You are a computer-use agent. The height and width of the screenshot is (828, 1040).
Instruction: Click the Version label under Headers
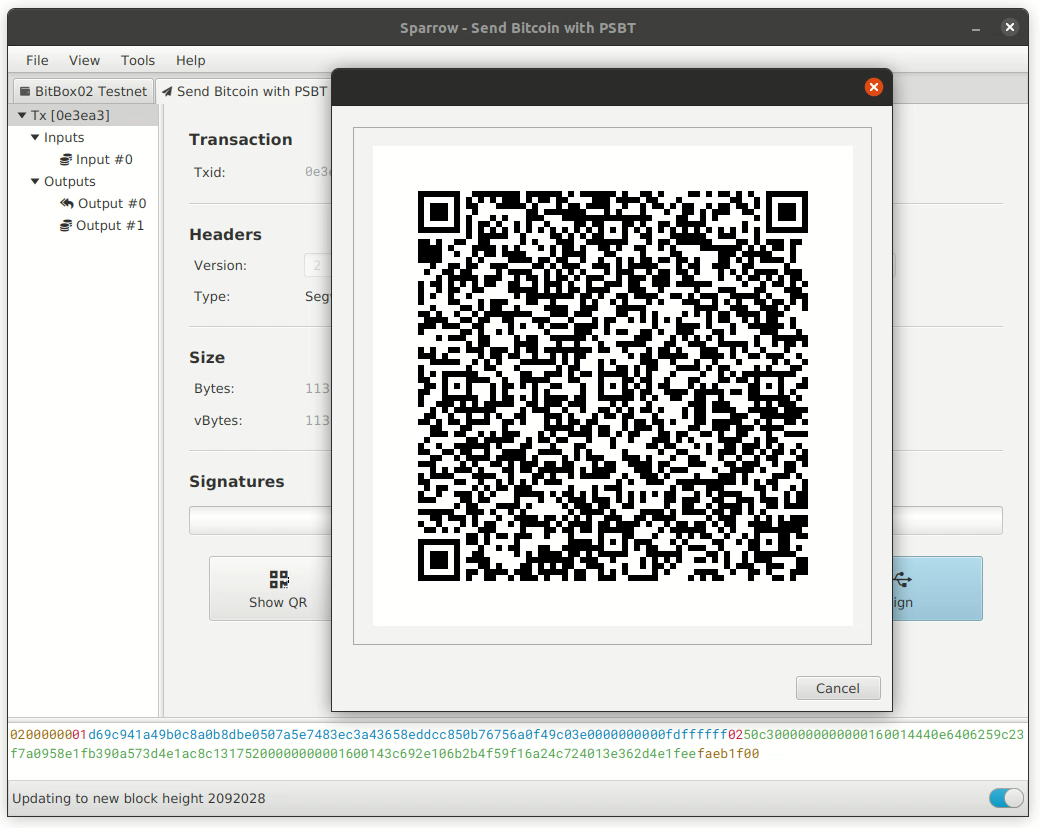coord(220,265)
